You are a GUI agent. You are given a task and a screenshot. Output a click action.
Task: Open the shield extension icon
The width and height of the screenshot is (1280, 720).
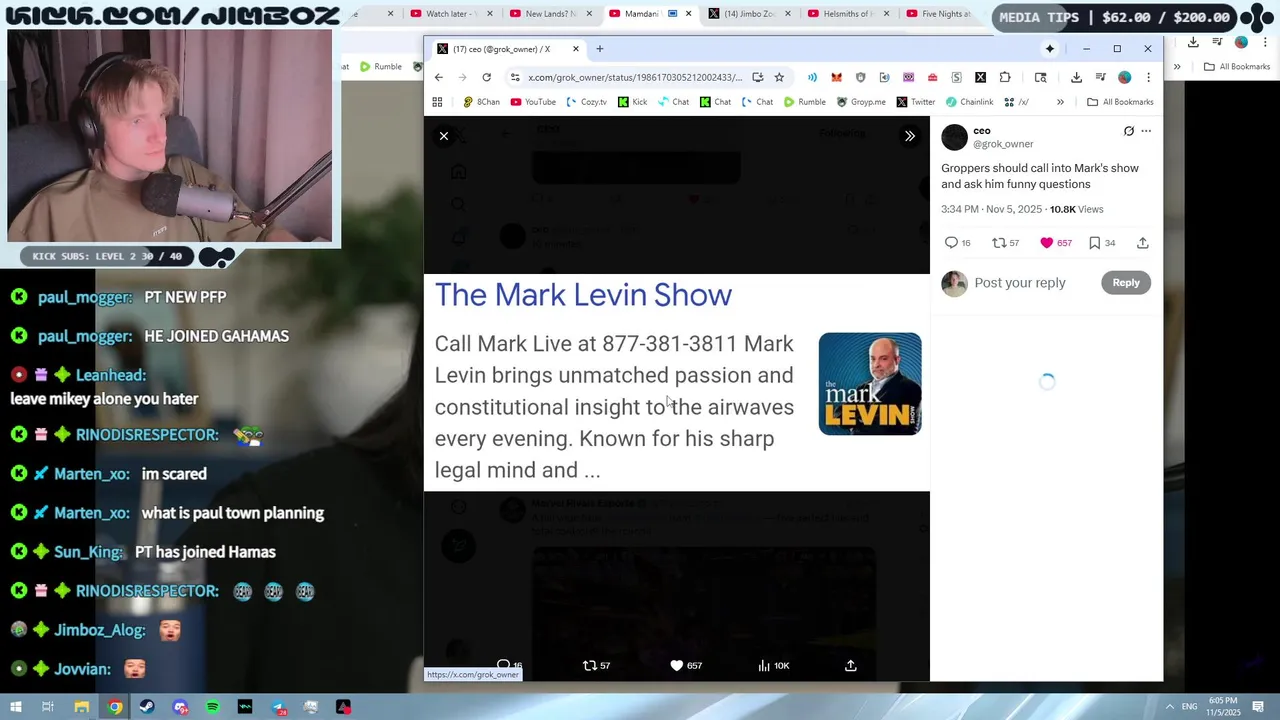(x=860, y=77)
